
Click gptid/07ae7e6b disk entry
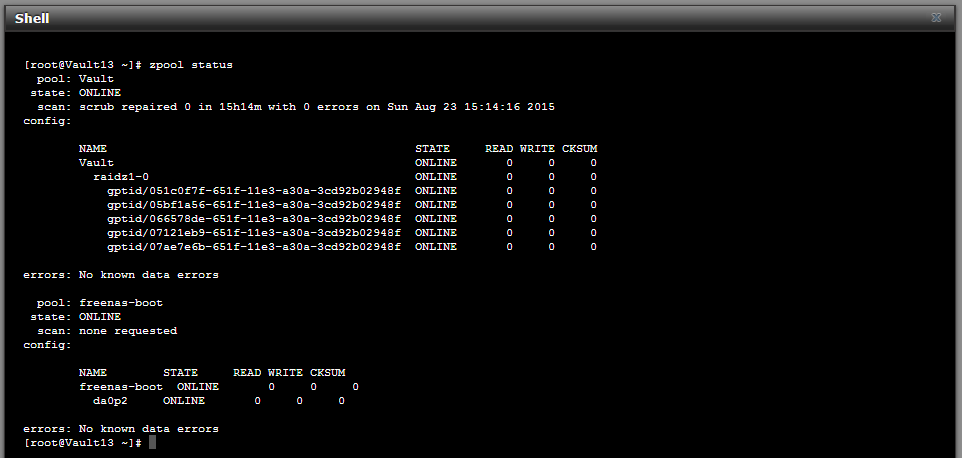pyautogui.click(x=254, y=246)
